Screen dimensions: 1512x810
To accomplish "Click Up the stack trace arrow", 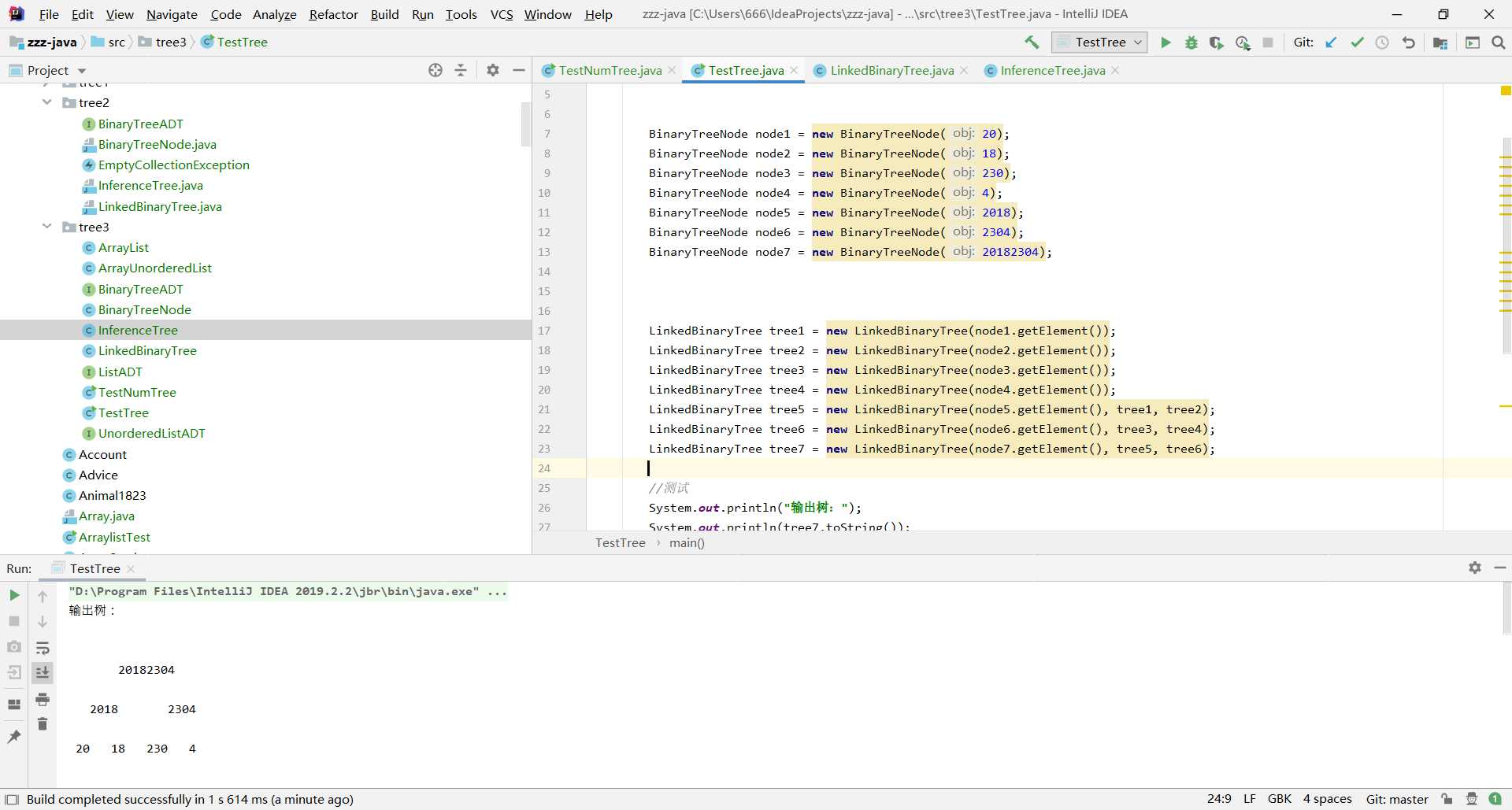I will pos(43,597).
